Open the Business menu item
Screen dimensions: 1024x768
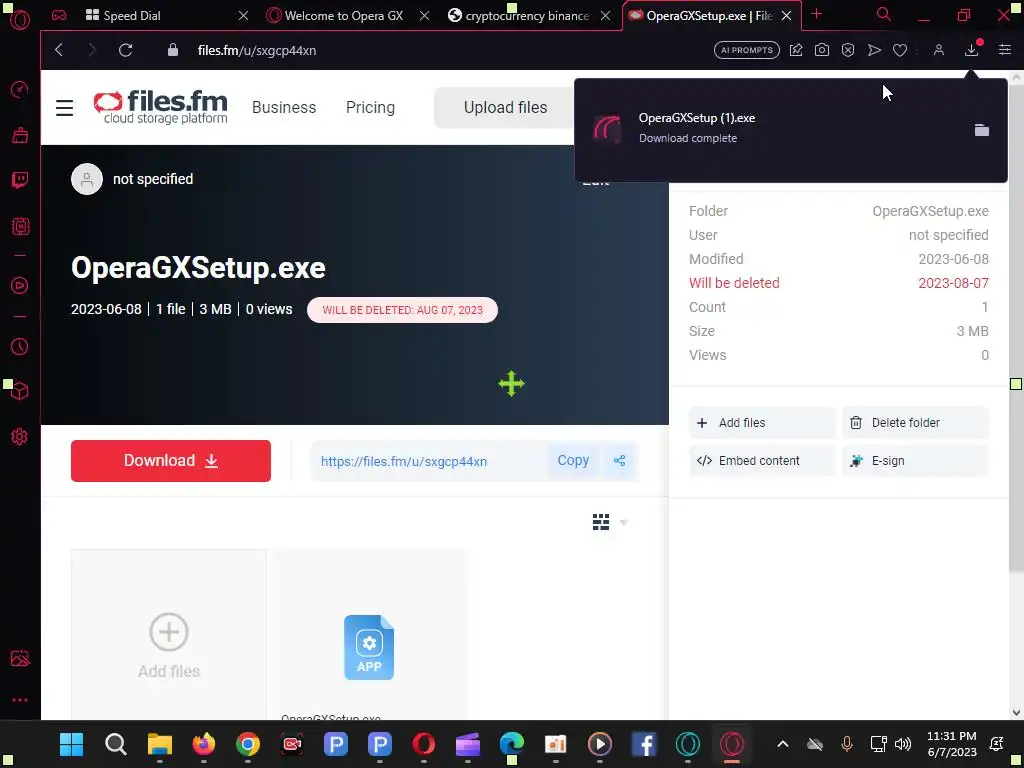pos(284,107)
